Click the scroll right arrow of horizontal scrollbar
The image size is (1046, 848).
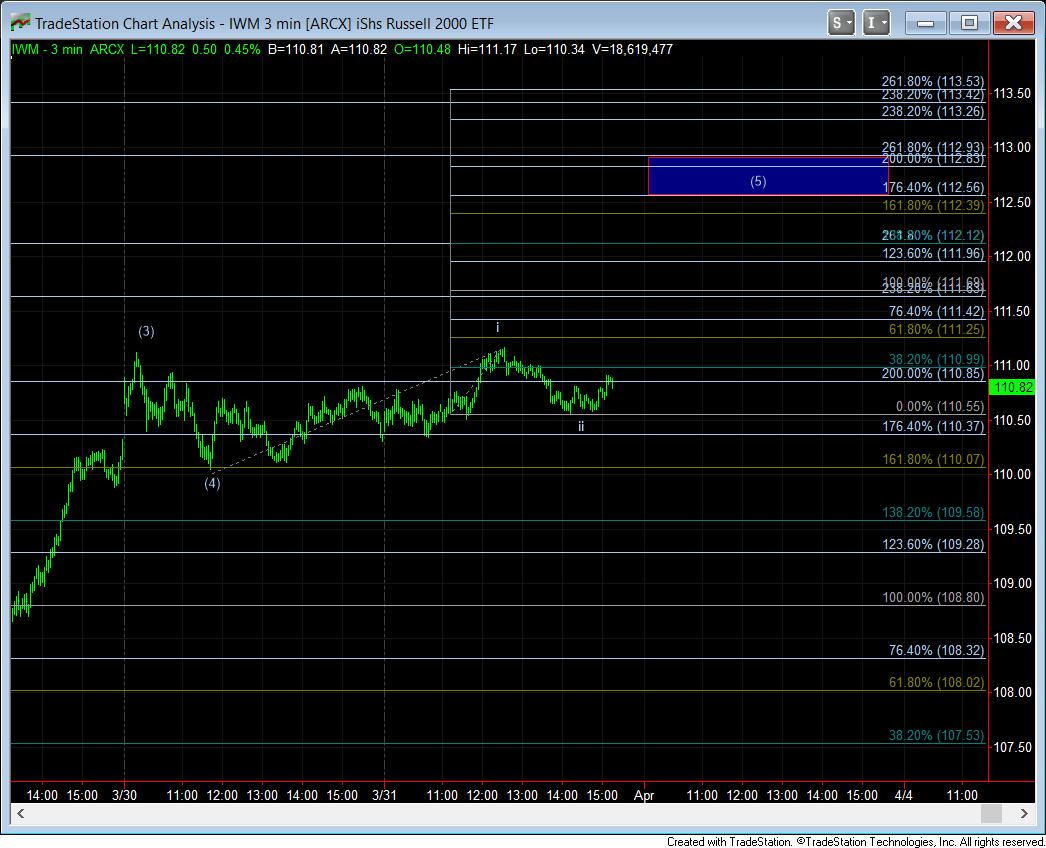click(x=1024, y=813)
